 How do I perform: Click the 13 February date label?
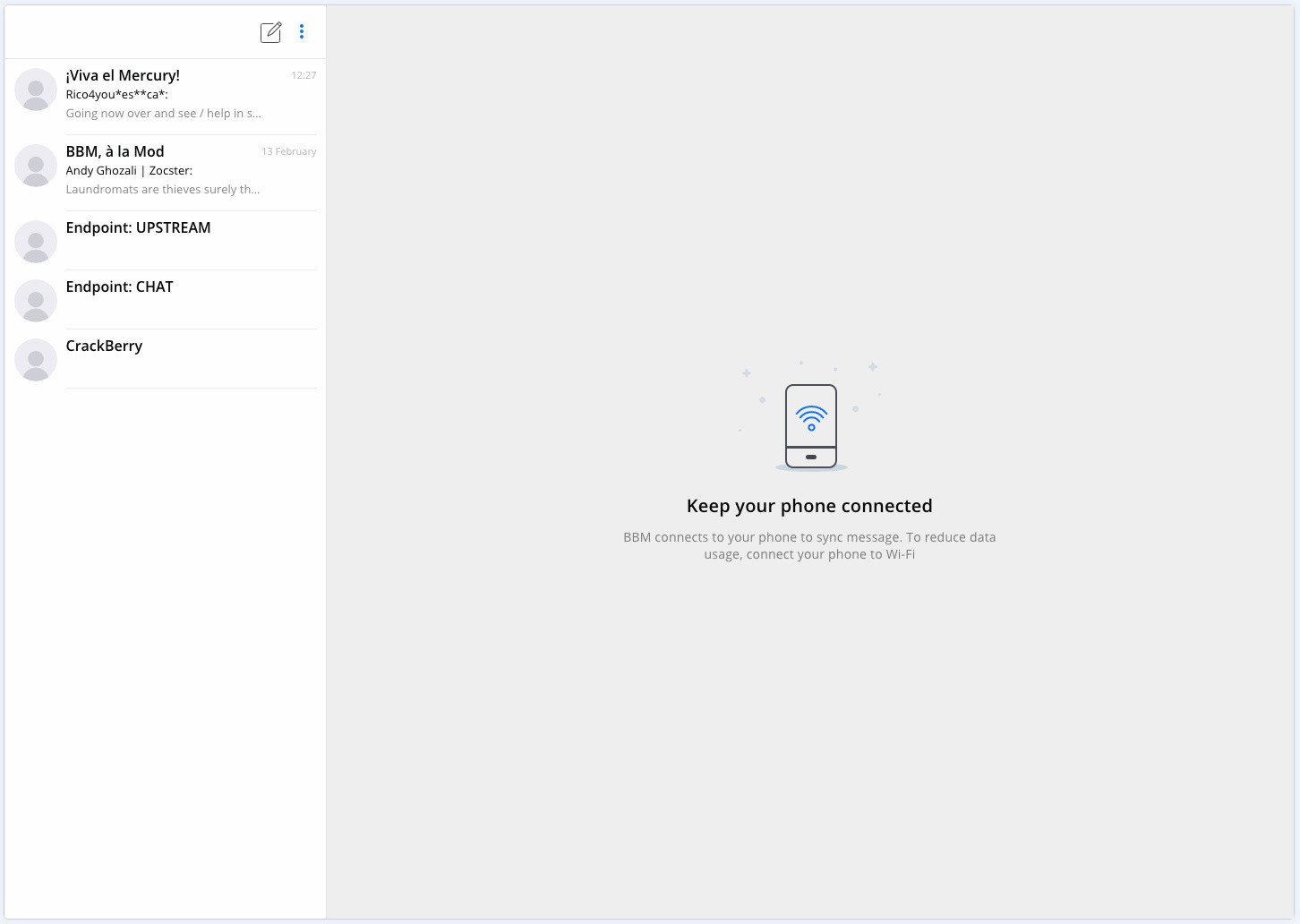(288, 151)
